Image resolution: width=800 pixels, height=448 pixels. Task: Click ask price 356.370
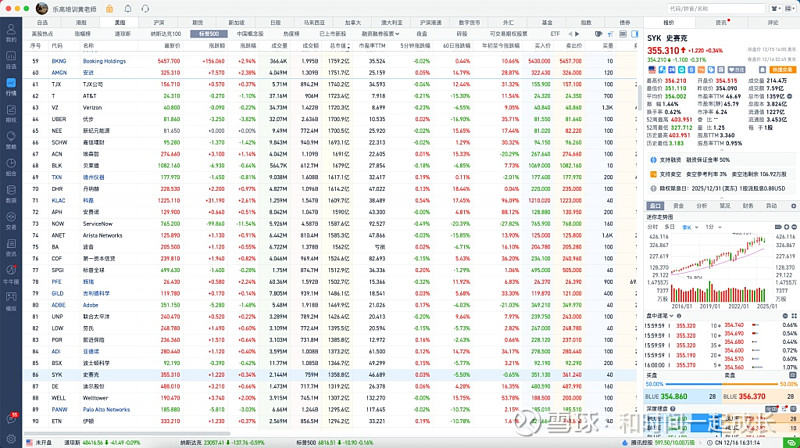pyautogui.click(x=752, y=396)
